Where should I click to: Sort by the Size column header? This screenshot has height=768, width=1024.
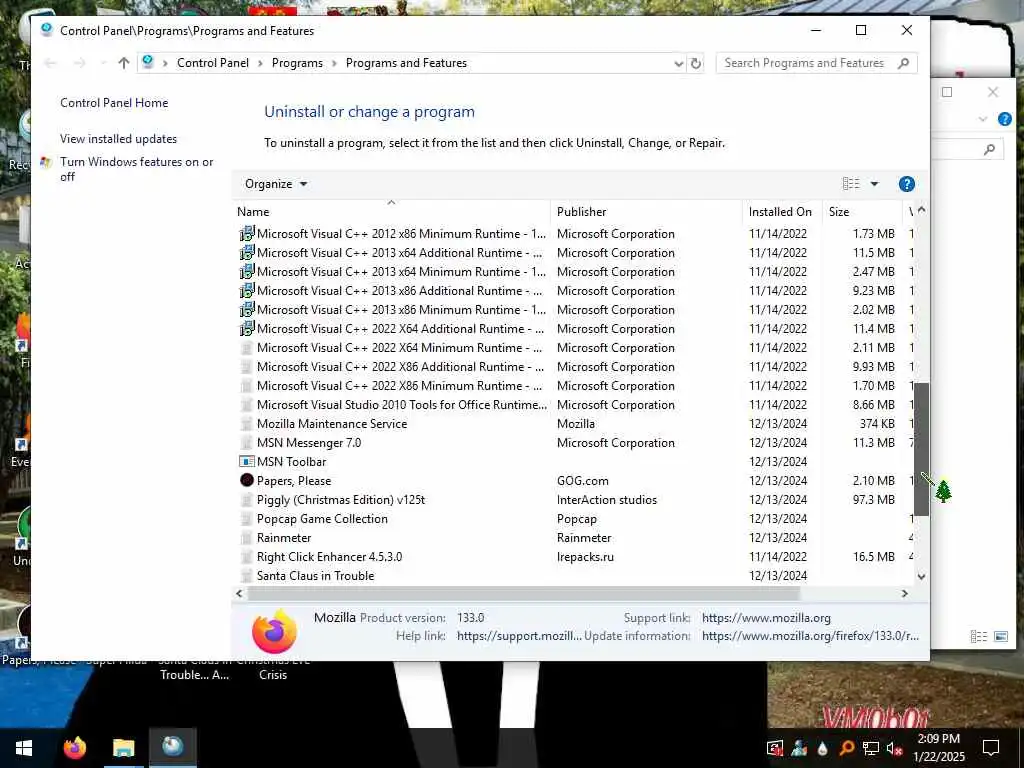click(x=862, y=212)
